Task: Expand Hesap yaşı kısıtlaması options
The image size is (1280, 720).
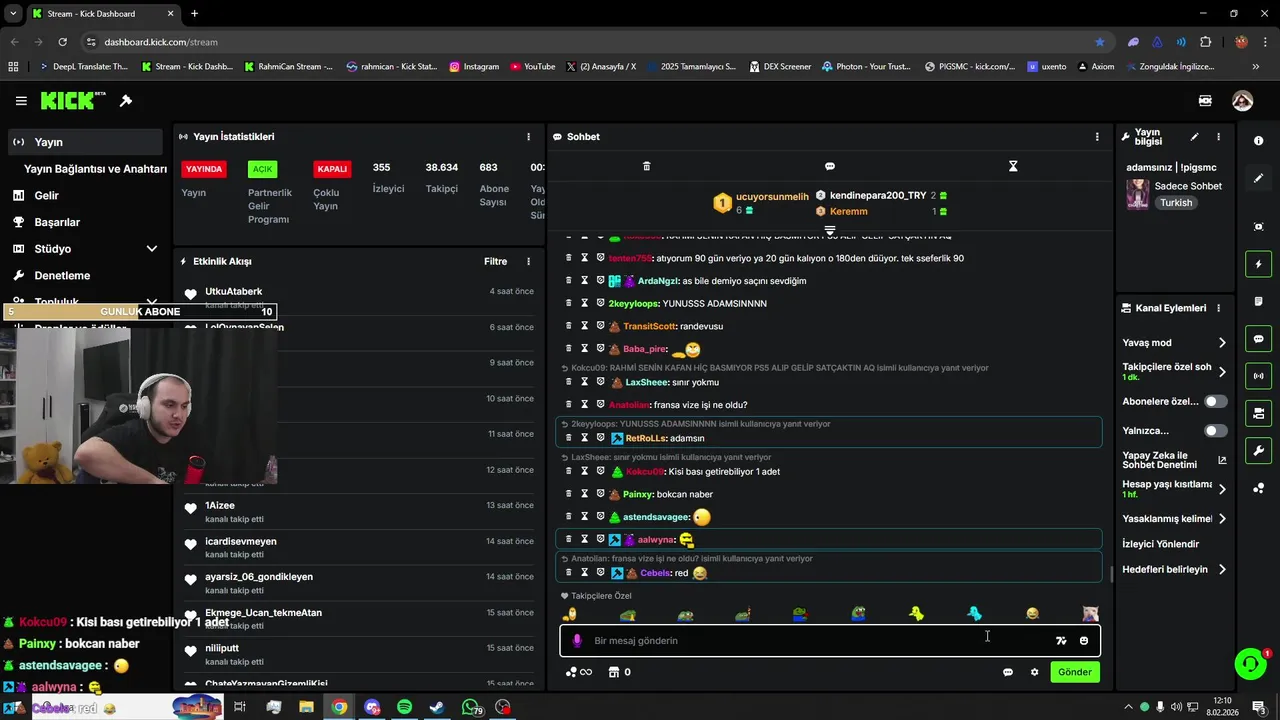Action: pos(1222,489)
